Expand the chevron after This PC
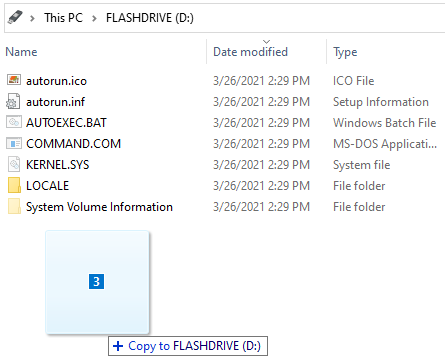This screenshot has height=361, width=445. [94, 18]
